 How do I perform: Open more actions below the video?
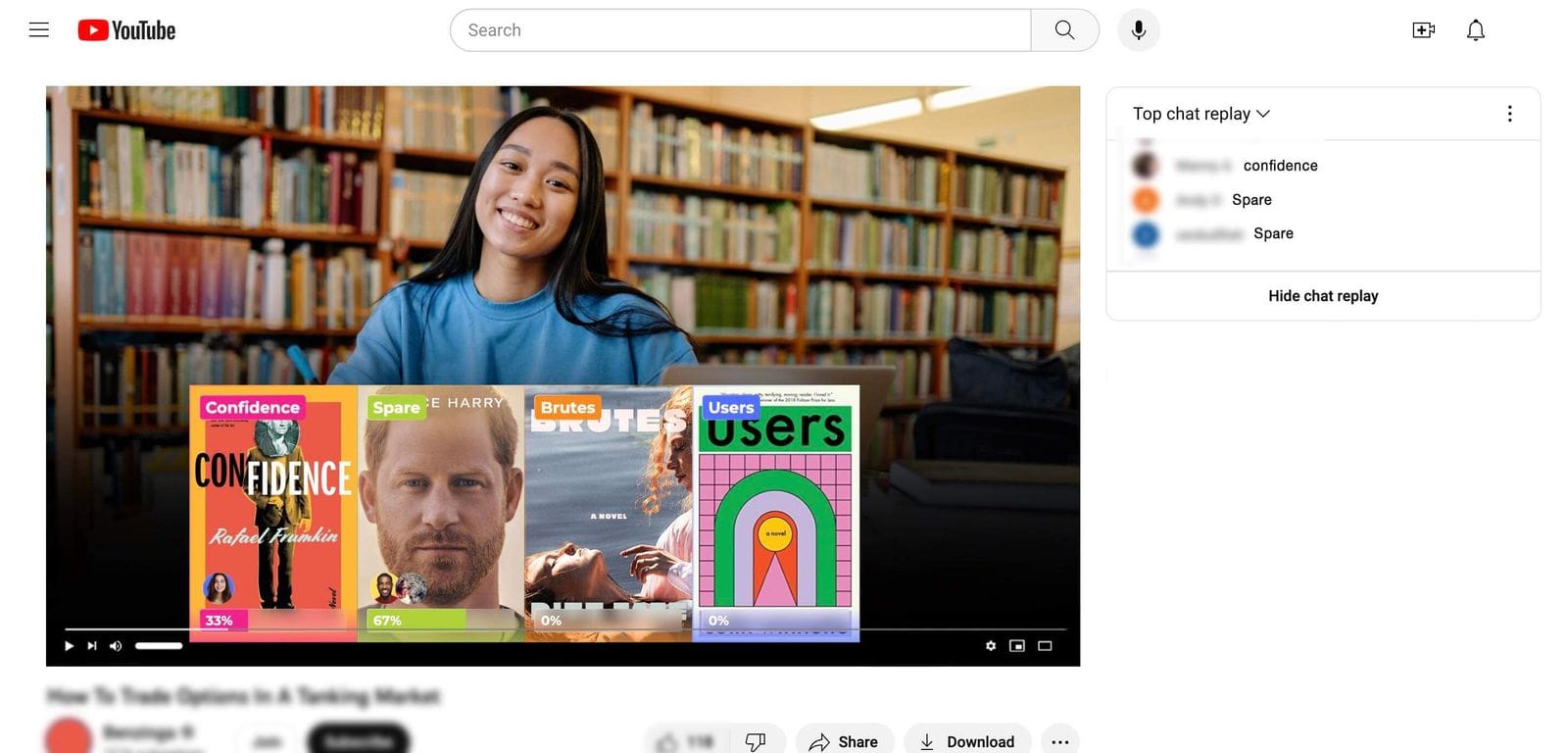[x=1059, y=742]
